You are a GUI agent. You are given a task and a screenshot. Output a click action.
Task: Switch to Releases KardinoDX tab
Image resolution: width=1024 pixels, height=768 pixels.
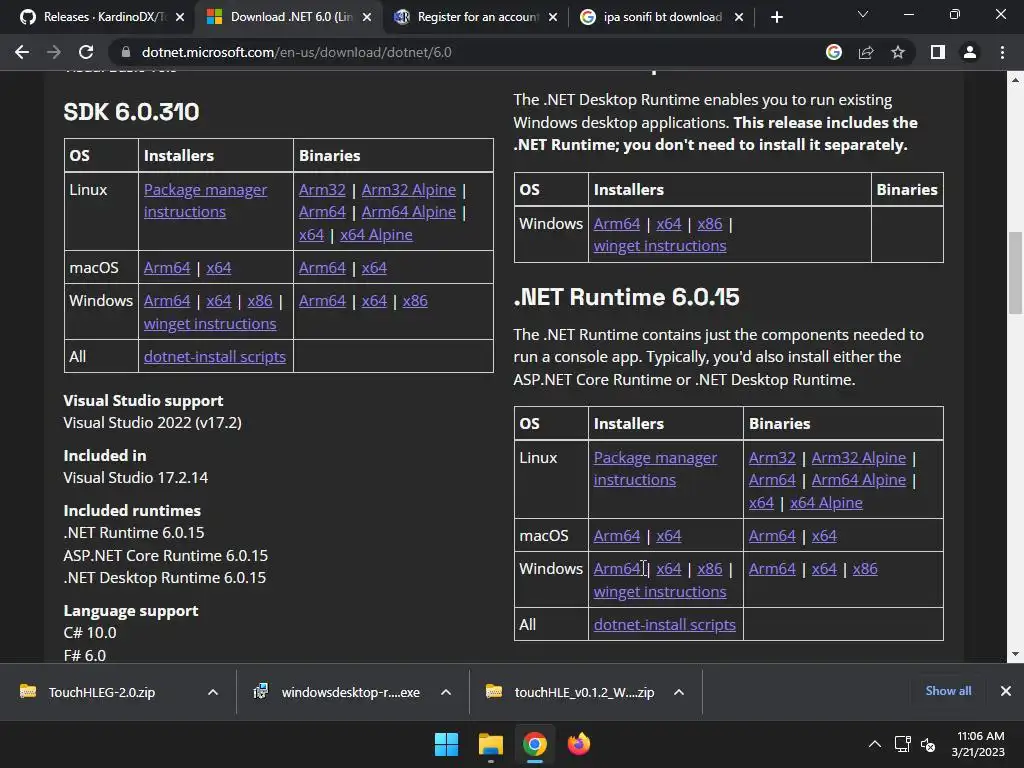(104, 17)
